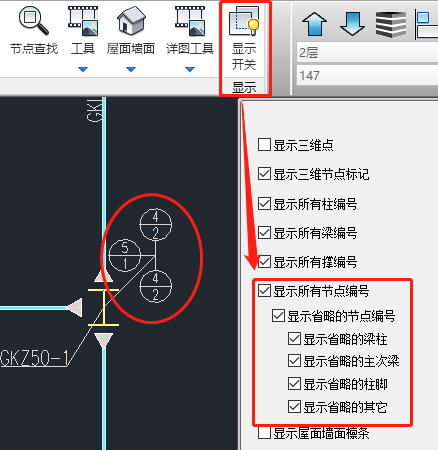The image size is (438, 450).
Task: Click the stacked floors layer icon
Action: (391, 25)
